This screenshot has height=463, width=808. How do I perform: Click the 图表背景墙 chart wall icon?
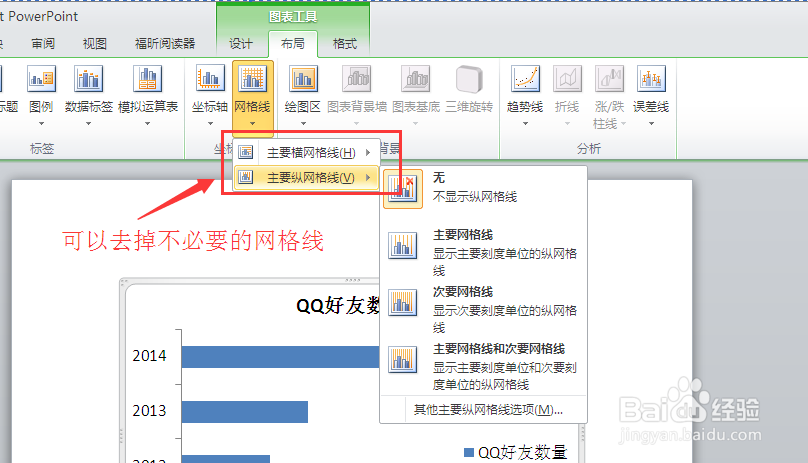coord(357,80)
